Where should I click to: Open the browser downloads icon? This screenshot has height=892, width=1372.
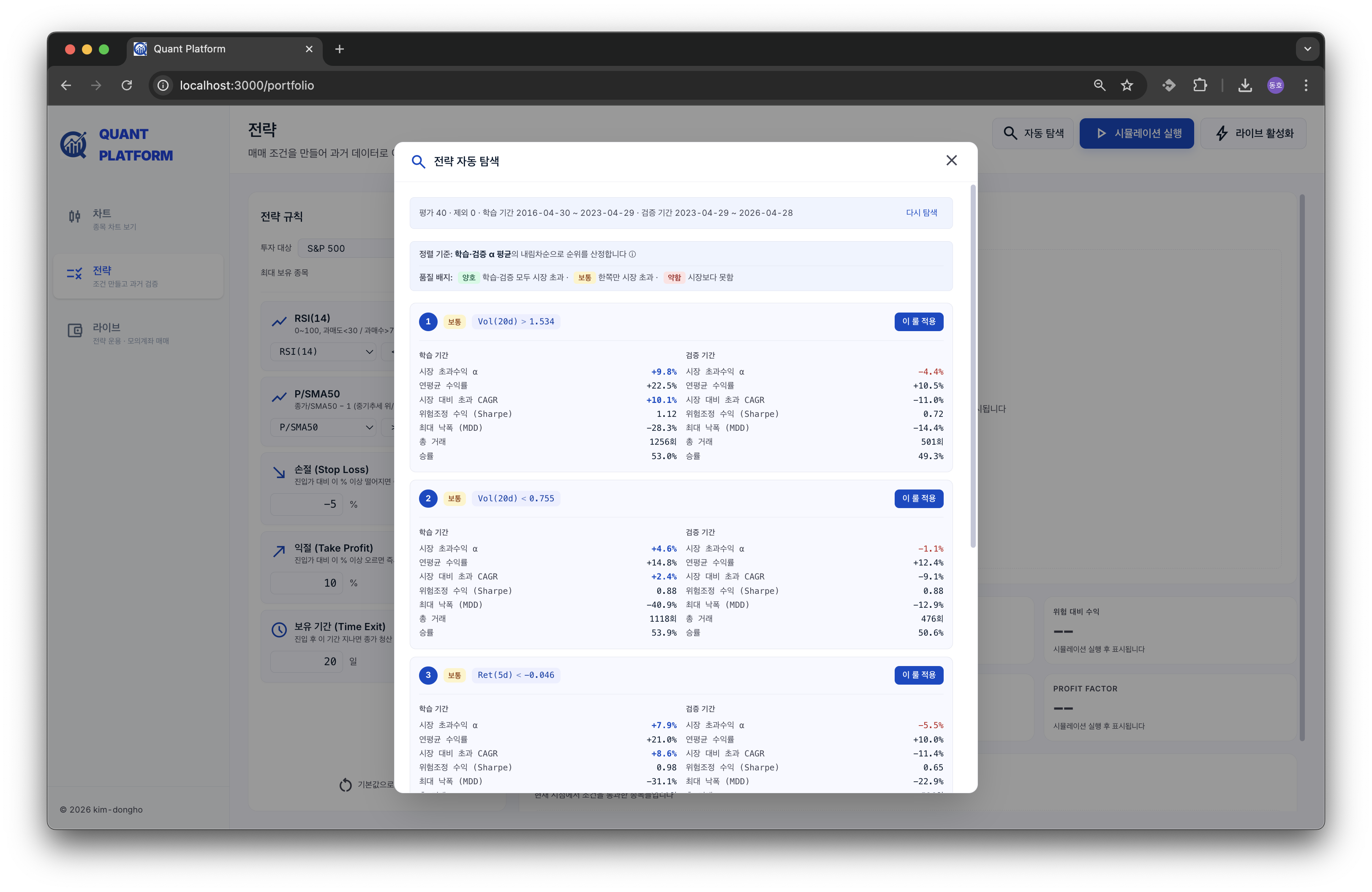1244,85
